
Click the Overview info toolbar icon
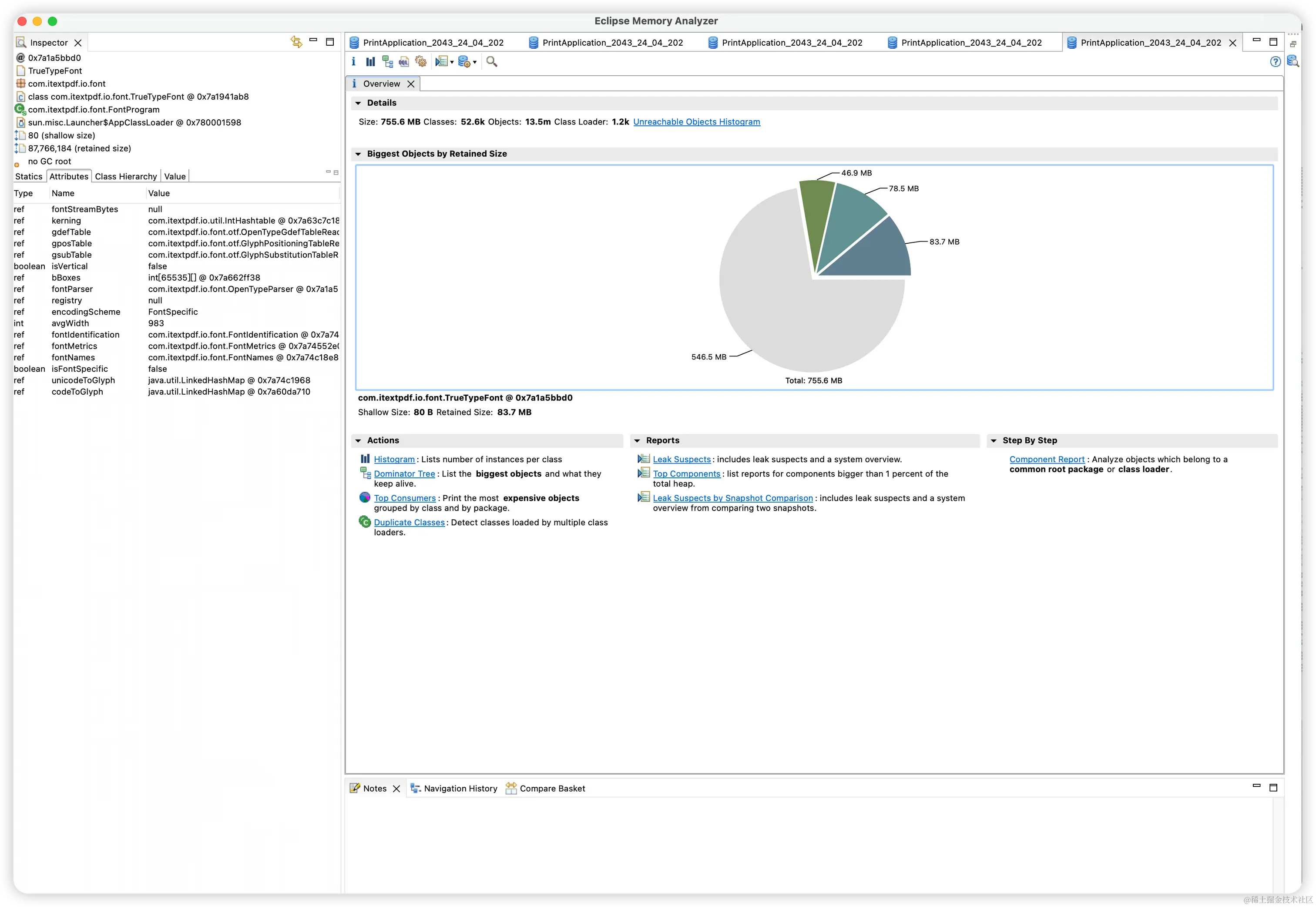click(353, 62)
